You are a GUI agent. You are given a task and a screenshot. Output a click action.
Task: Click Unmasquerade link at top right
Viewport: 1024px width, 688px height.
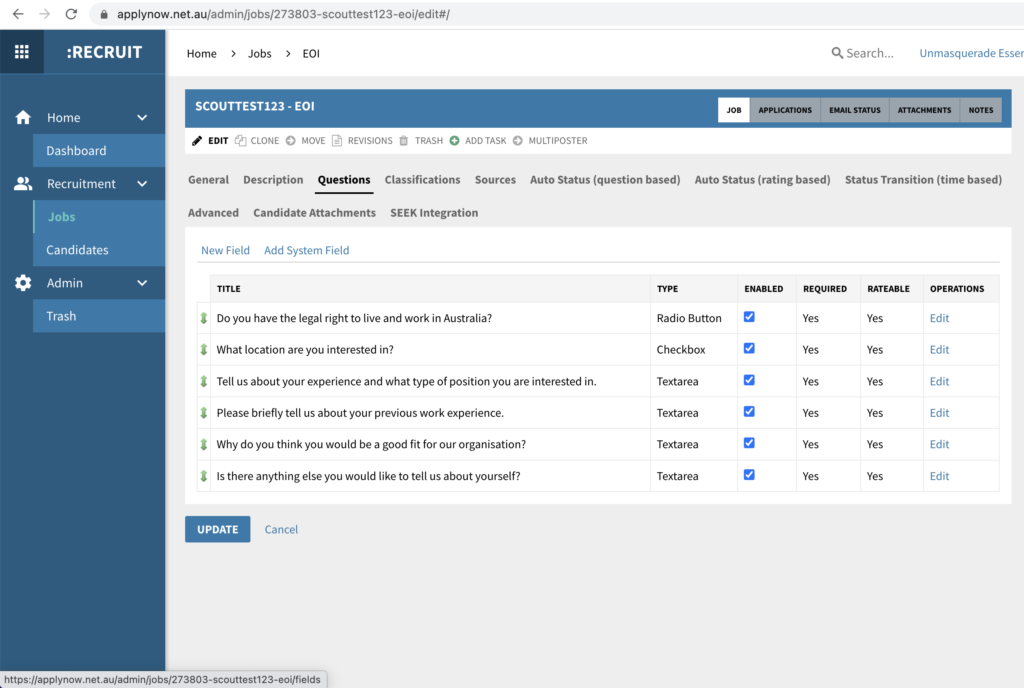click(x=971, y=53)
